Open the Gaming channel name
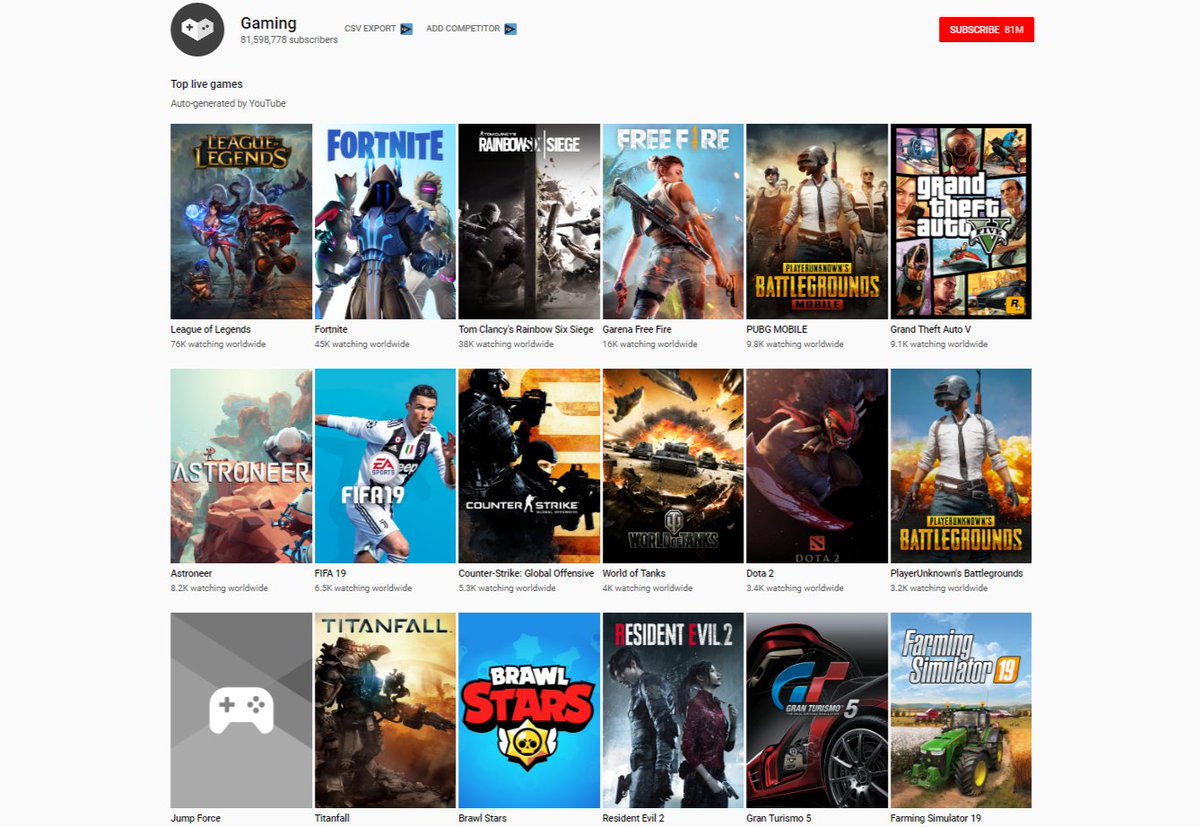The height and width of the screenshot is (827, 1200). [268, 22]
